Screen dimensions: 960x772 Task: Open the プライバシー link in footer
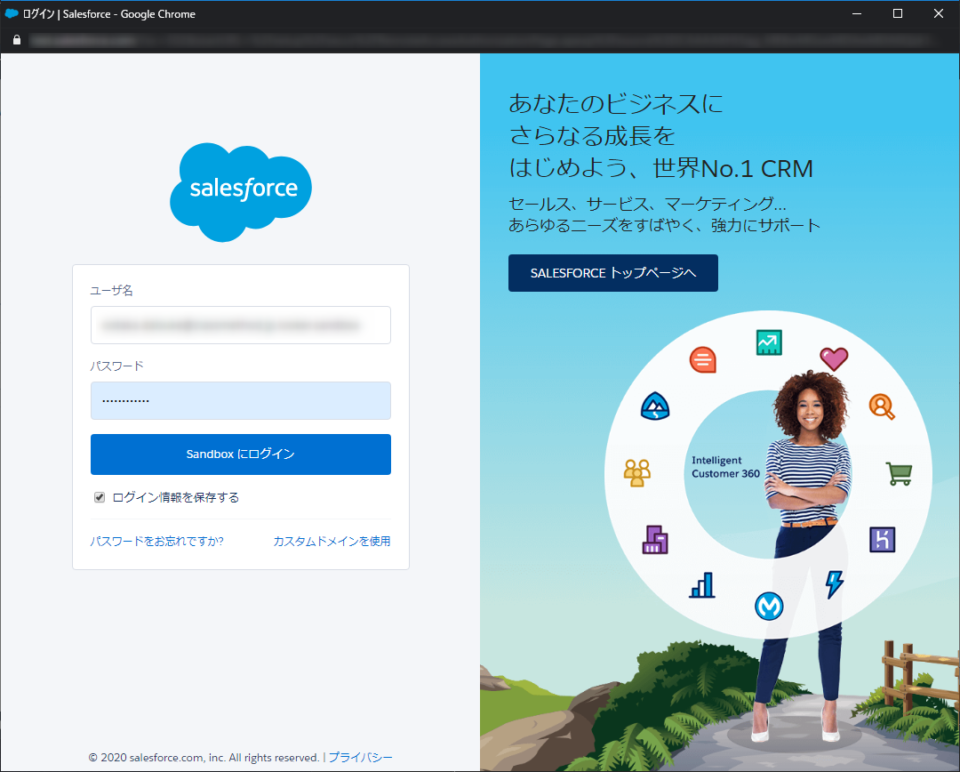(x=361, y=757)
